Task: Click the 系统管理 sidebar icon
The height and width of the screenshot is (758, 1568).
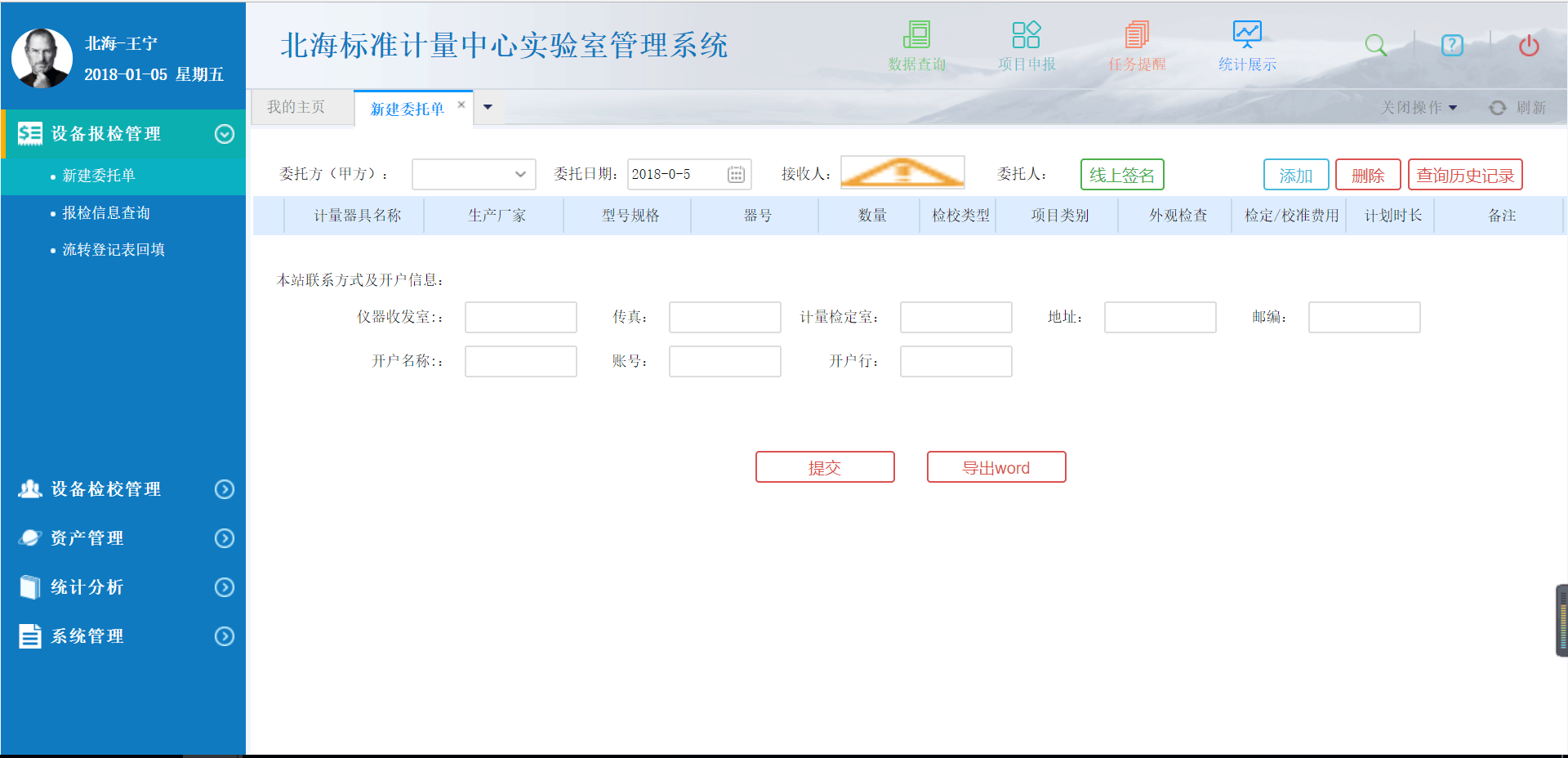Action: click(30, 636)
